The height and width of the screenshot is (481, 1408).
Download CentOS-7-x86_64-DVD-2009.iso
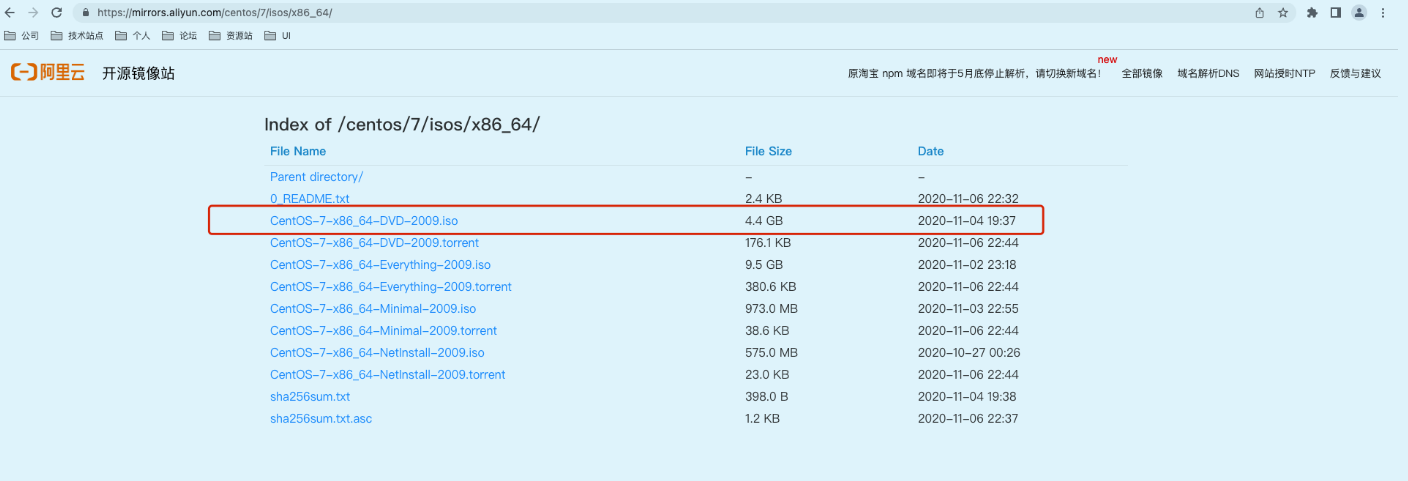(x=364, y=221)
